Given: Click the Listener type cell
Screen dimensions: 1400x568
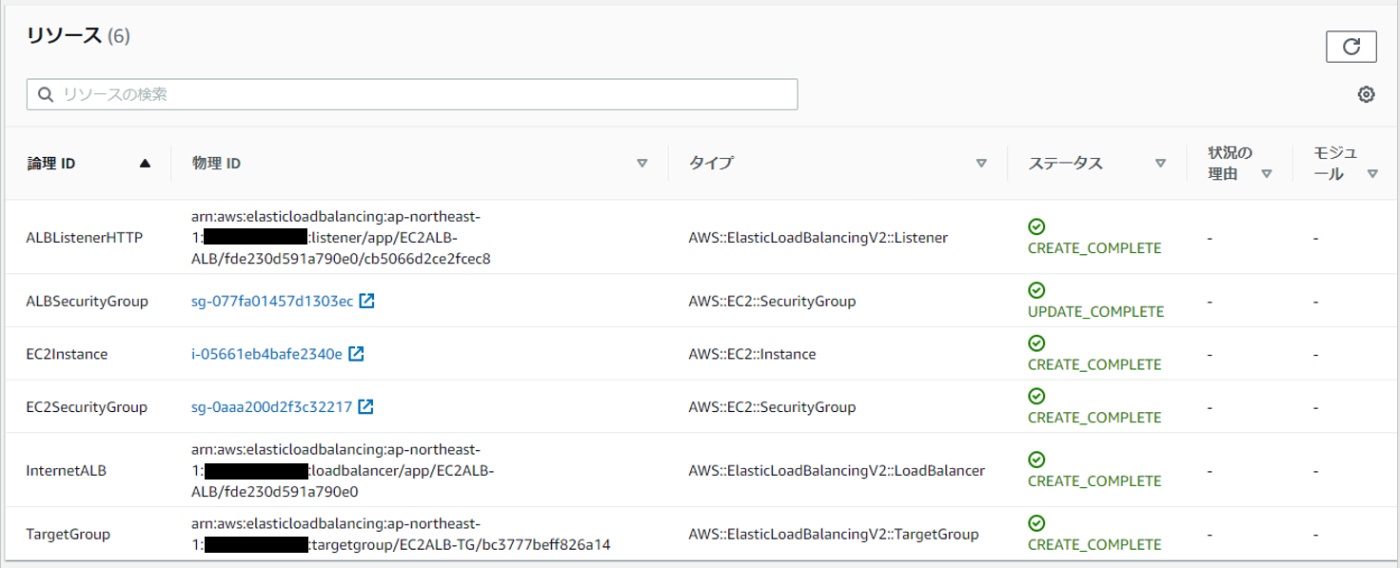Looking at the screenshot, I should [818, 238].
